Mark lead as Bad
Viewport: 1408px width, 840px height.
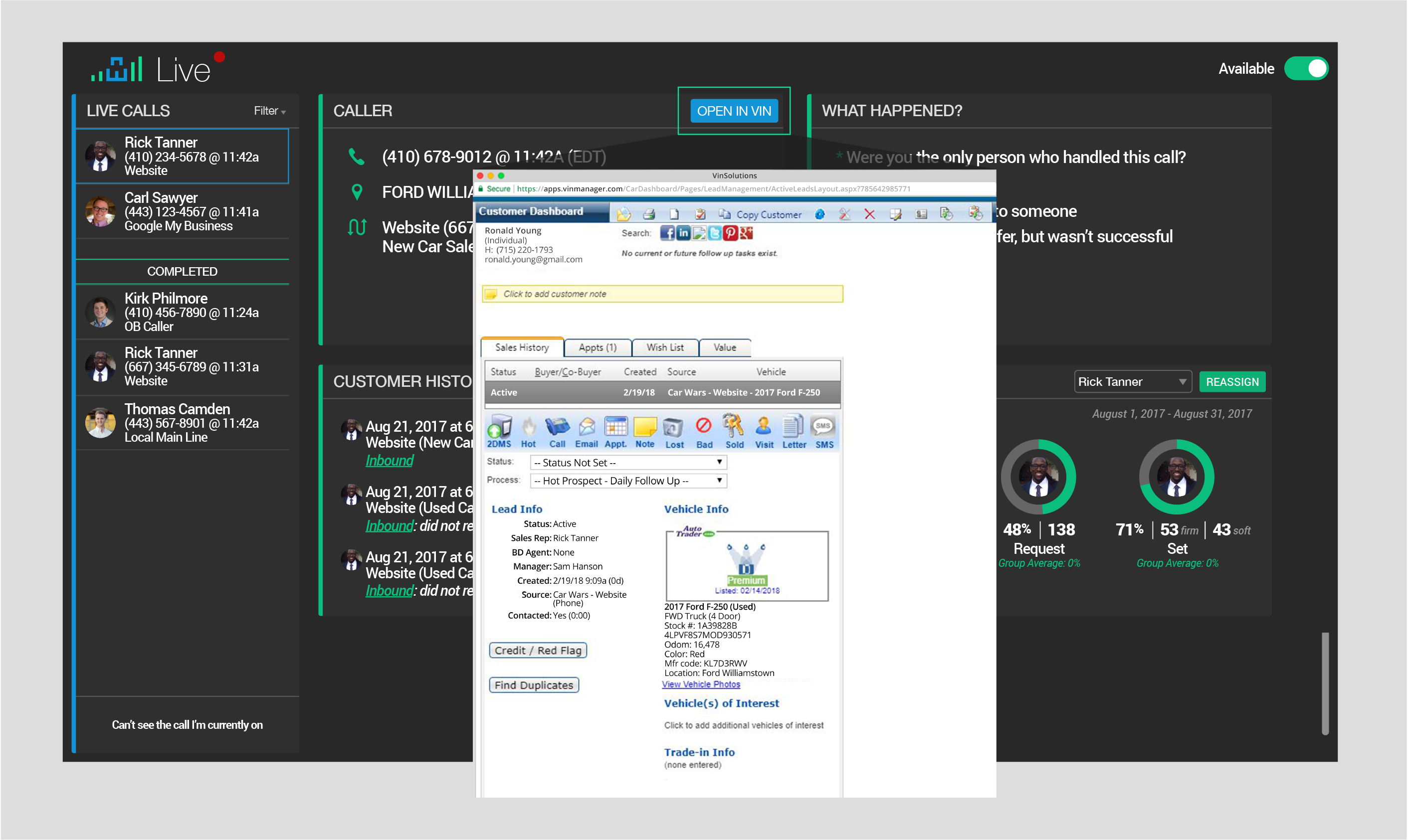tap(704, 431)
